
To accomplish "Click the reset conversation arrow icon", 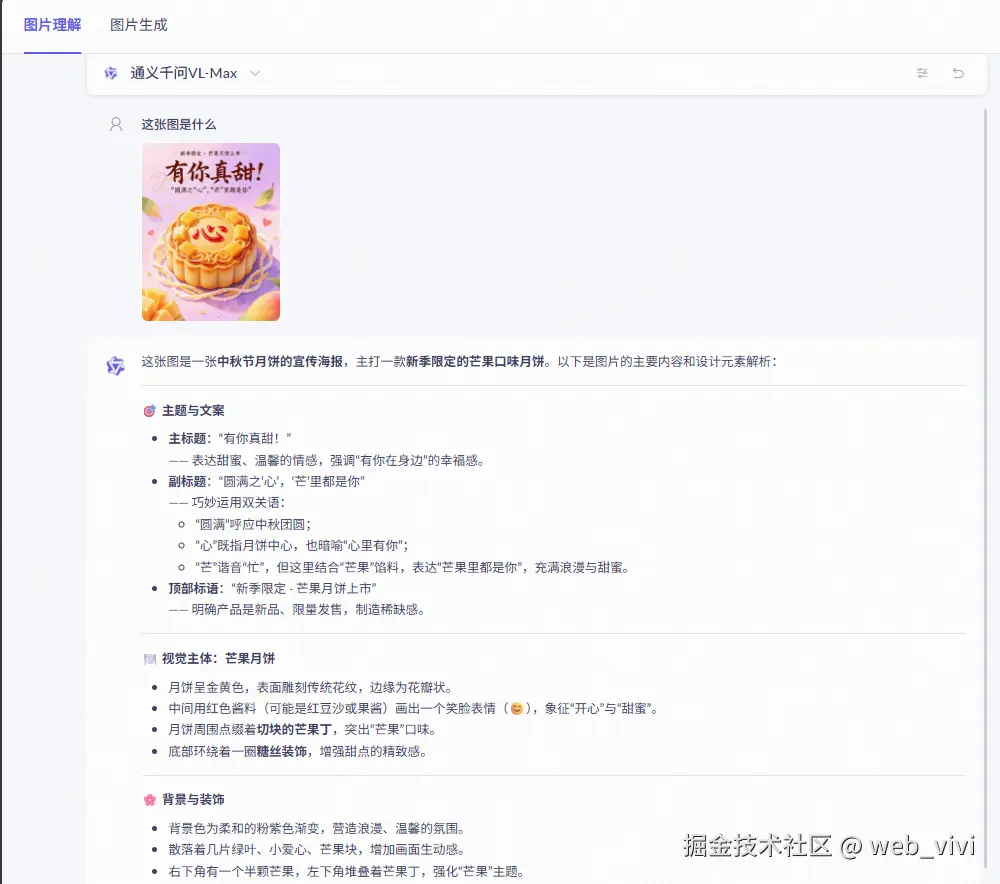I will tap(958, 73).
